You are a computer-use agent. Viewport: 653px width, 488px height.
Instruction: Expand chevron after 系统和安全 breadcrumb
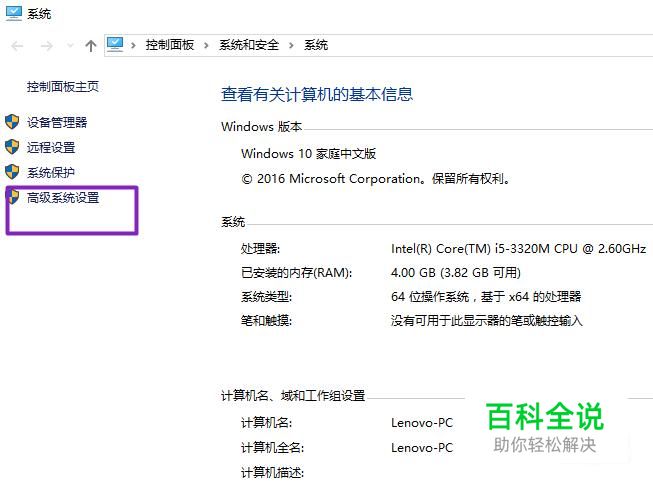coord(291,45)
